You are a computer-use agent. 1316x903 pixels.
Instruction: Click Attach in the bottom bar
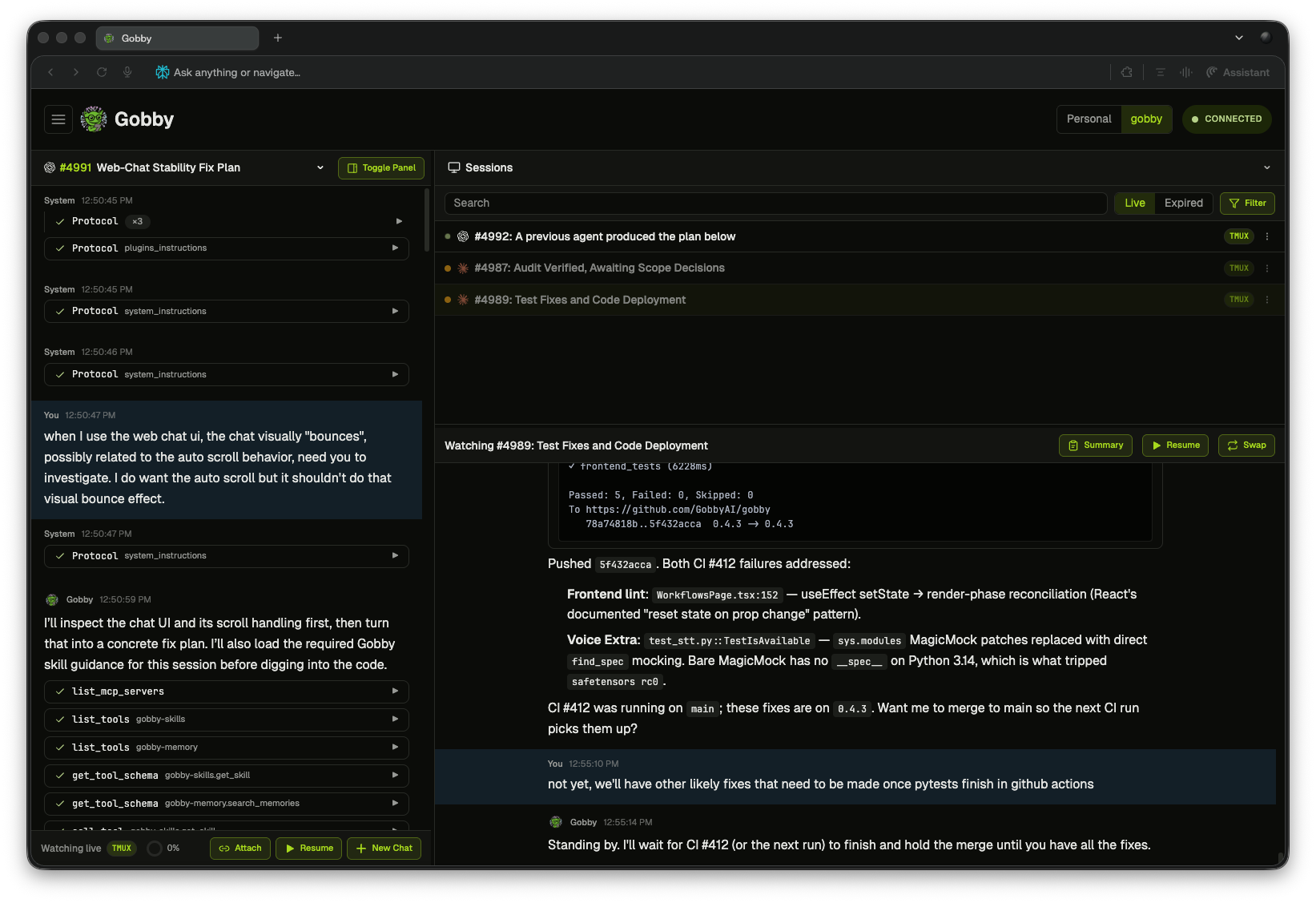point(240,849)
